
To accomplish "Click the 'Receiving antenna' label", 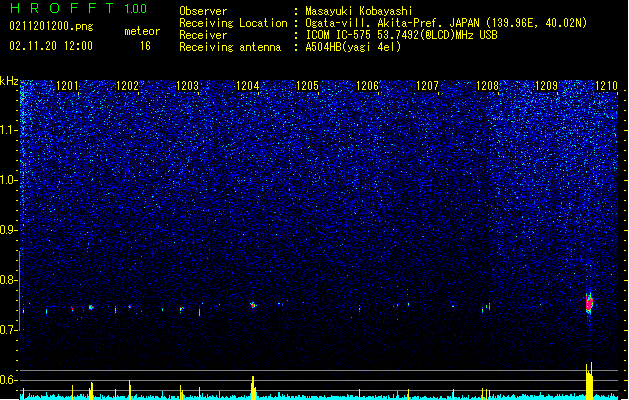I will click(x=230, y=47).
